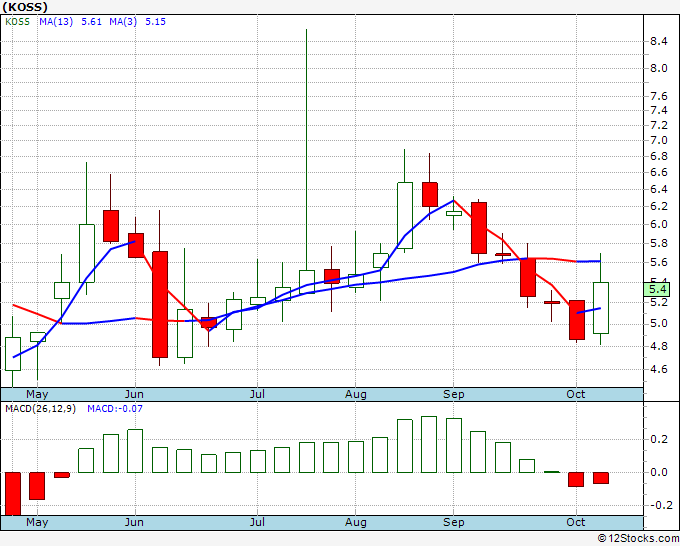This screenshot has height=546, width=680.
Task: Select the Sep label on price chart axis
Action: point(454,394)
